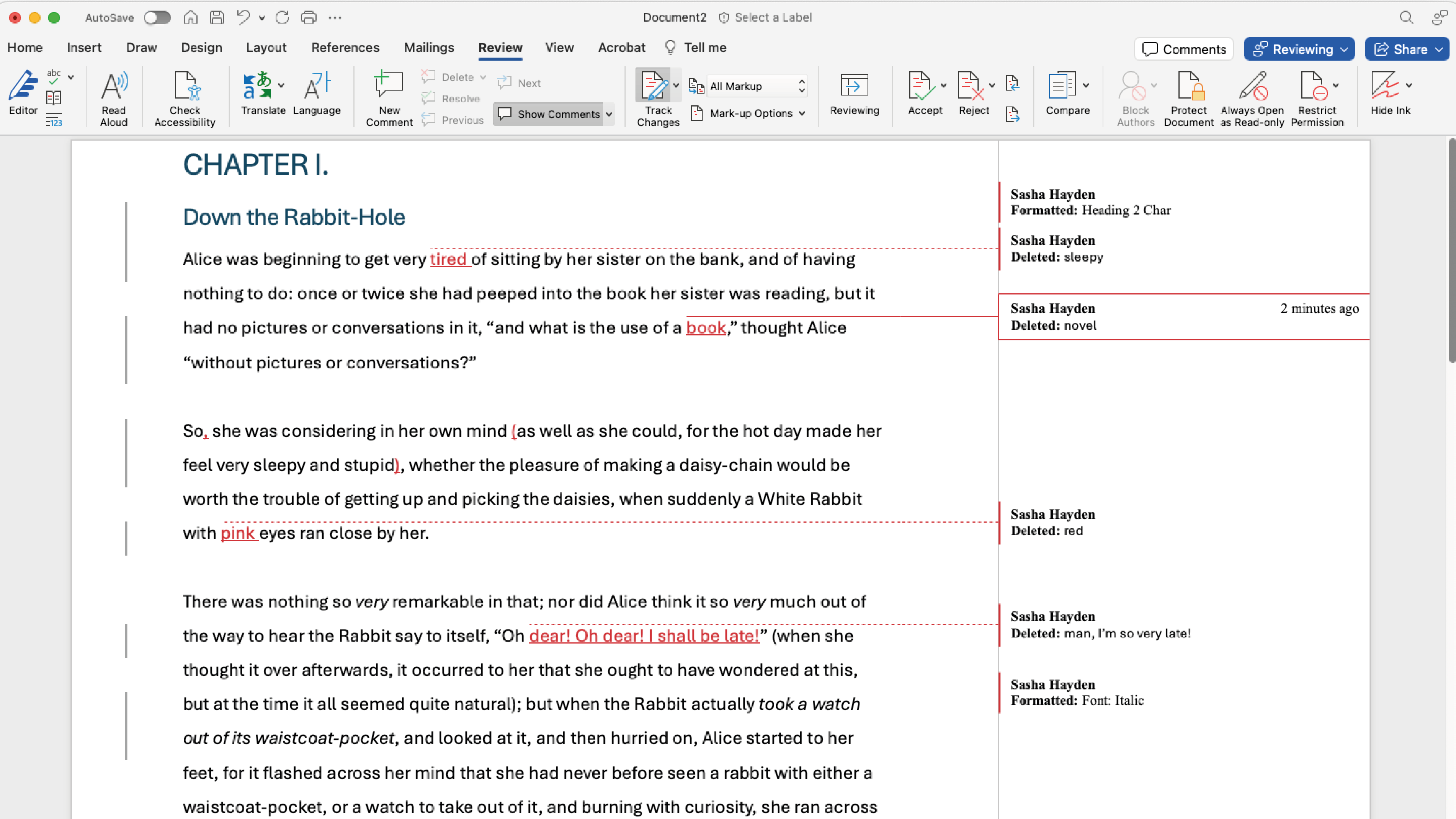Open the Comments pane button
The width and height of the screenshot is (1456, 819).
(1183, 49)
